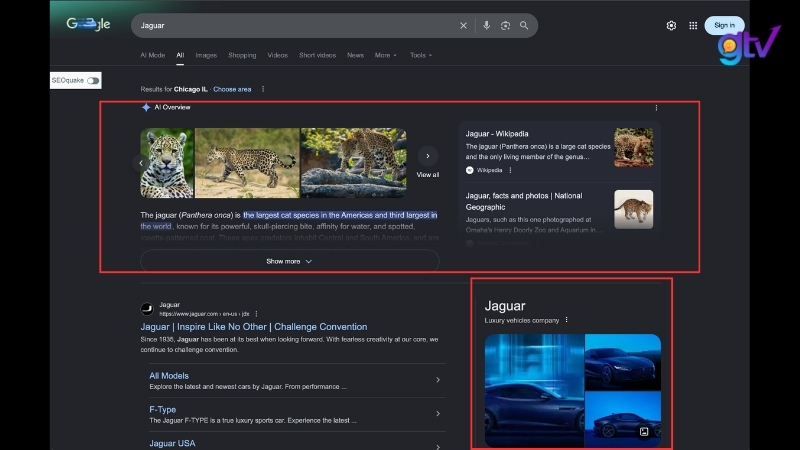Click the magnifier search icon
This screenshot has width=800, height=450.
tap(524, 26)
